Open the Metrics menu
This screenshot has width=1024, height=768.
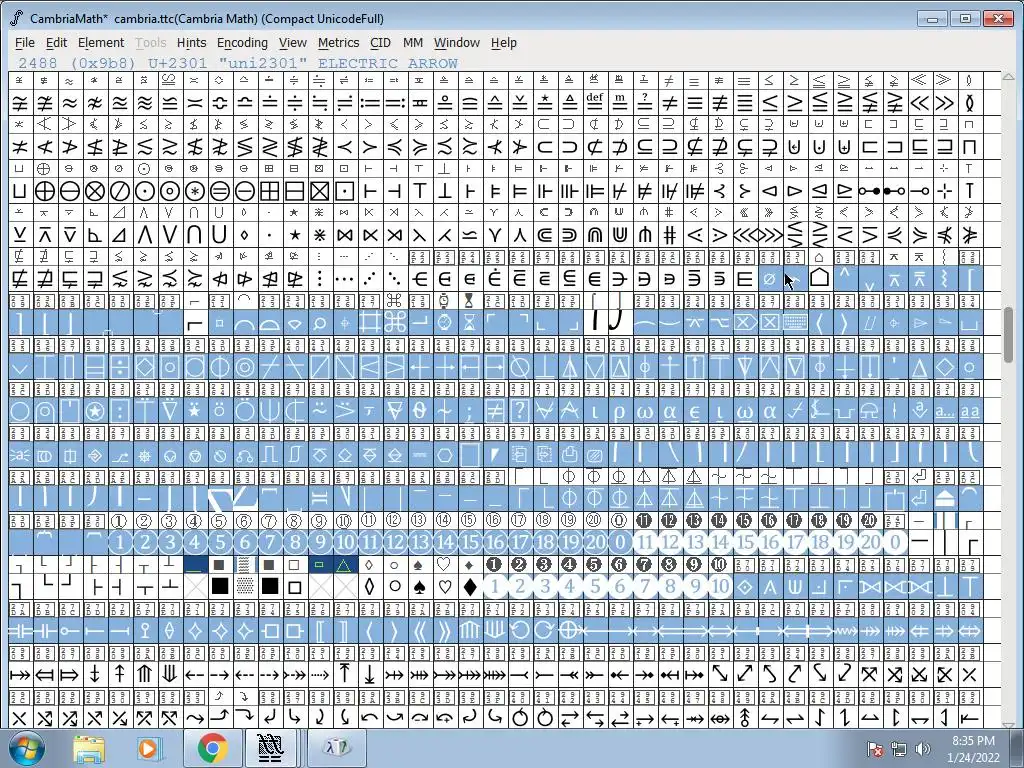(338, 42)
